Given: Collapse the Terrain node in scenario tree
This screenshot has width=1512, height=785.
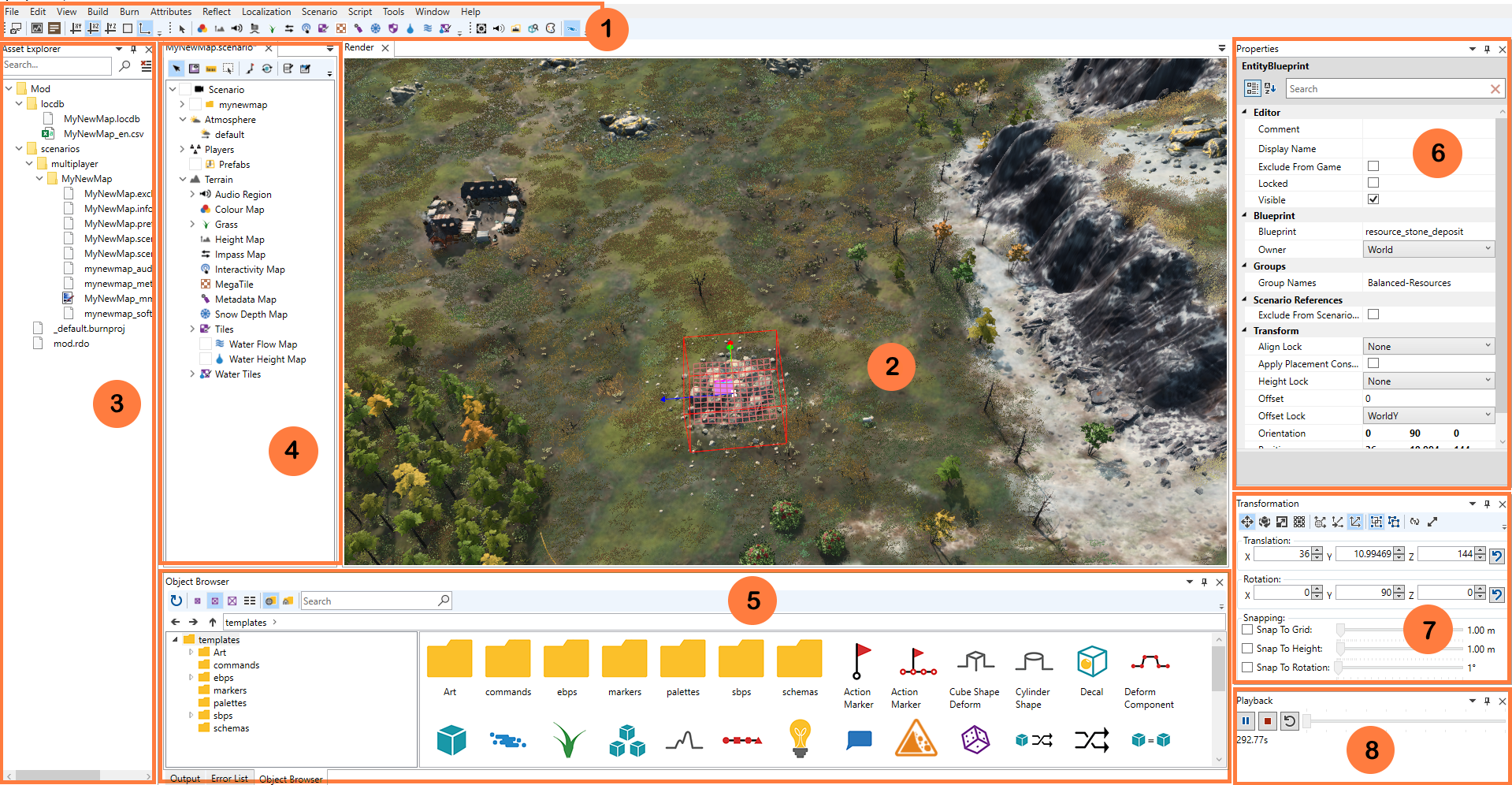Looking at the screenshot, I should pyautogui.click(x=182, y=179).
